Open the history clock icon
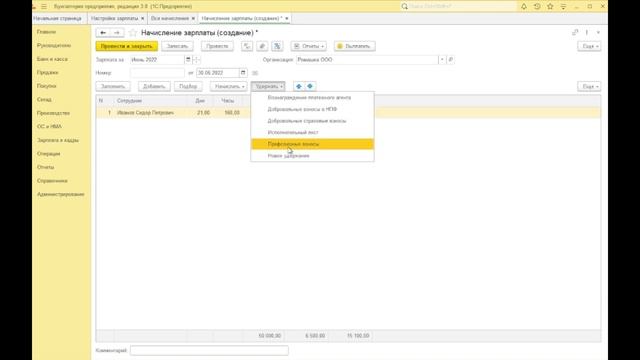The image size is (640, 360). 537,7
